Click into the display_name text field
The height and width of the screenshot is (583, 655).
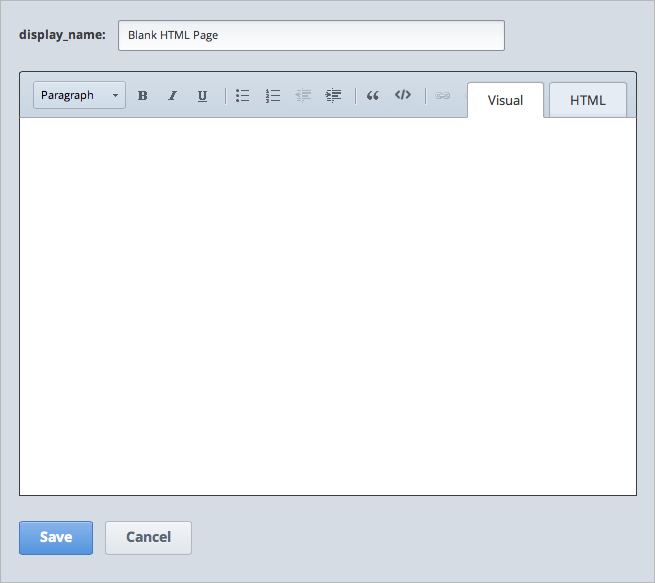(311, 35)
